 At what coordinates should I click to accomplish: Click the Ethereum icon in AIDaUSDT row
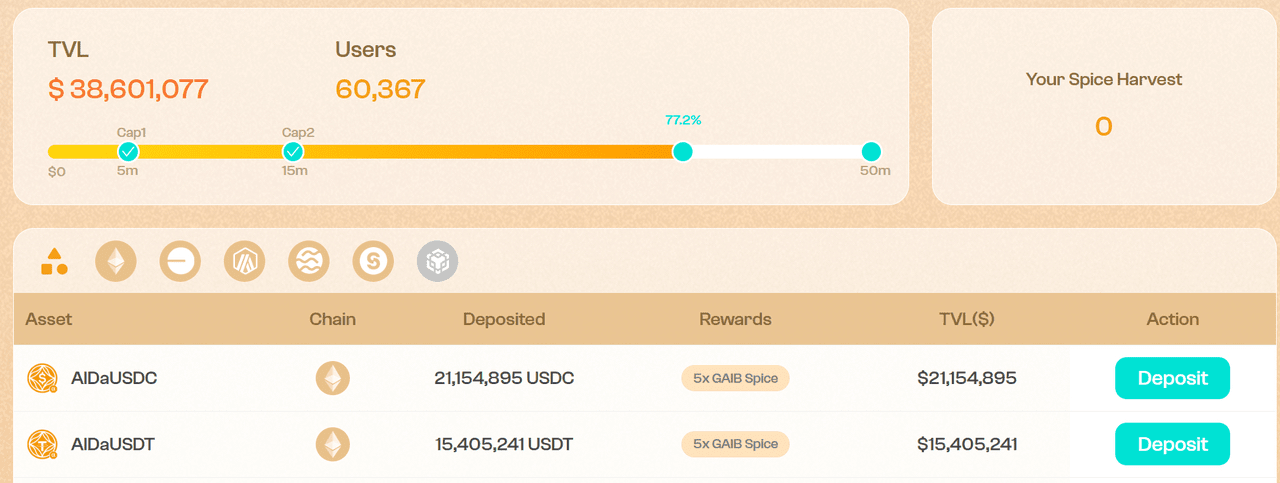[333, 444]
